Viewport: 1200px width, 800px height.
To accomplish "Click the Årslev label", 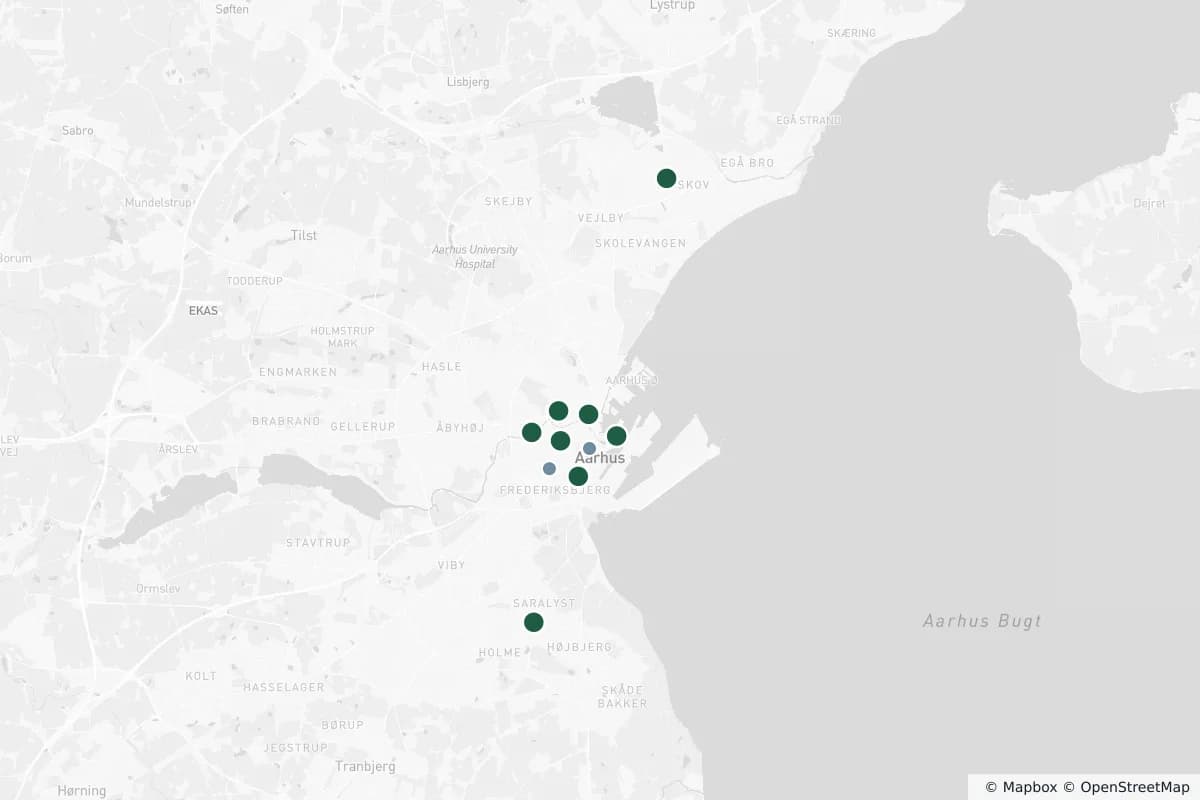I will [178, 449].
